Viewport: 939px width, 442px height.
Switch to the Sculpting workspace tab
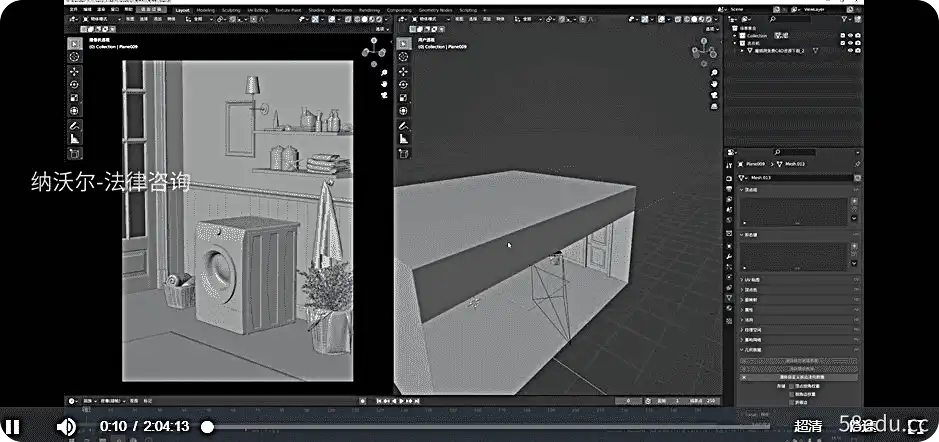(x=231, y=10)
